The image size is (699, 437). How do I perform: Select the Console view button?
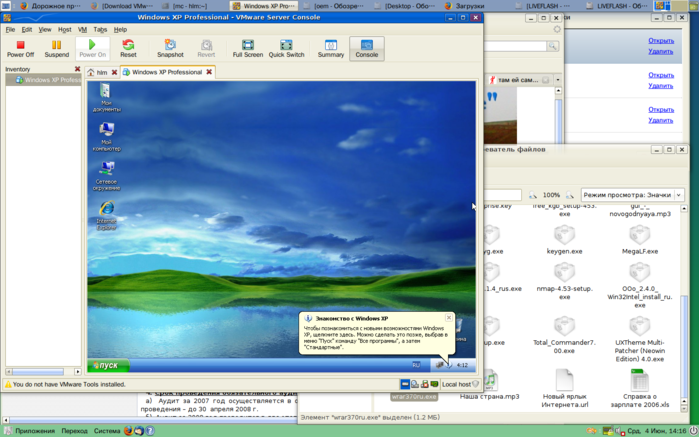coord(366,49)
